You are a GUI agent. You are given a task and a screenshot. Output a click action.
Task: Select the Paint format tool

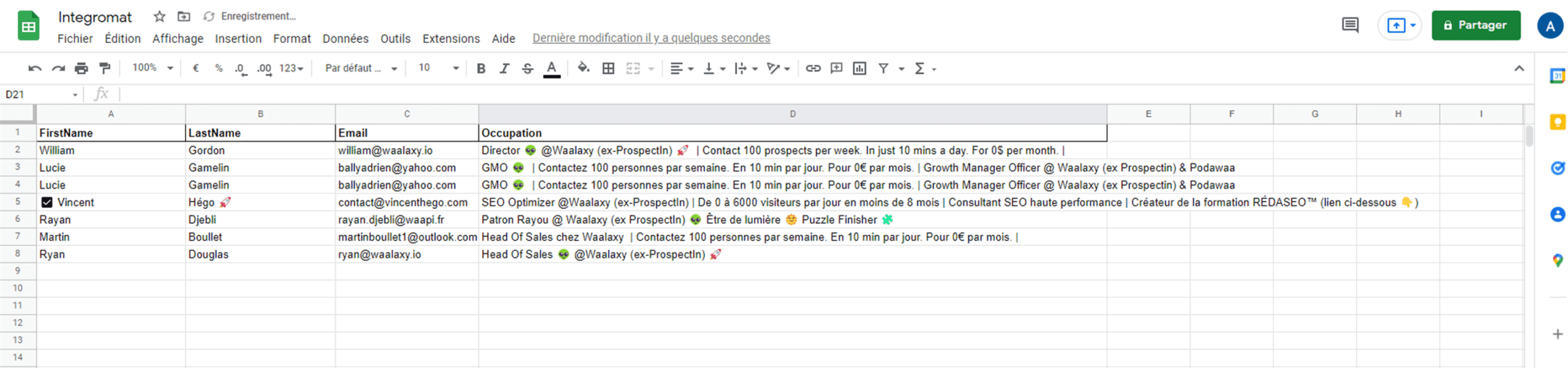(105, 69)
